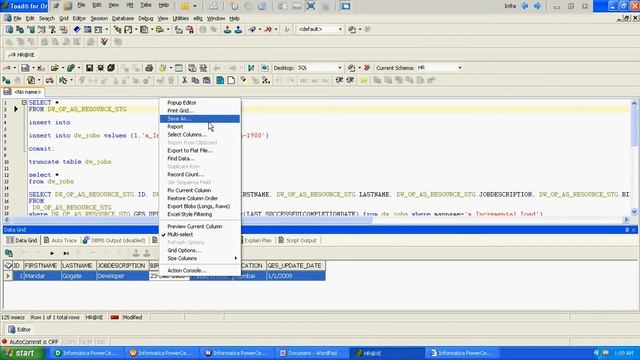Click the grid icon left of the navigator
The width and height of the screenshot is (640, 360).
tap(9, 253)
